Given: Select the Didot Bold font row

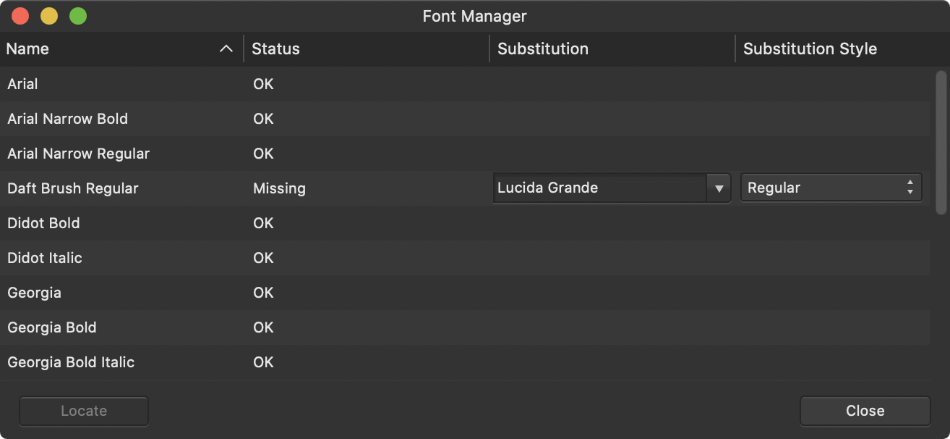Looking at the screenshot, I should [x=44, y=223].
